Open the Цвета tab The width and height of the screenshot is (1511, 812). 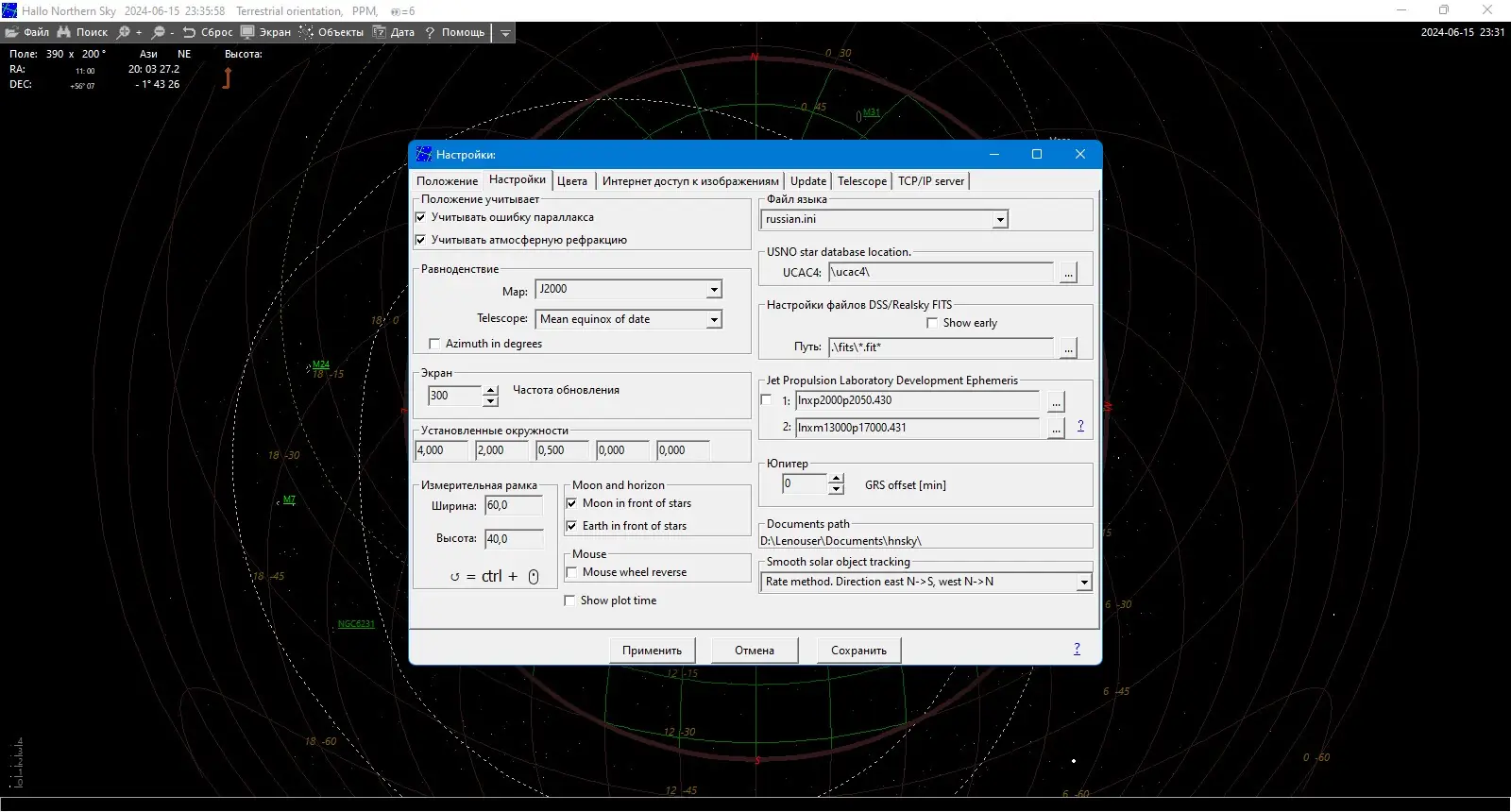(x=571, y=181)
